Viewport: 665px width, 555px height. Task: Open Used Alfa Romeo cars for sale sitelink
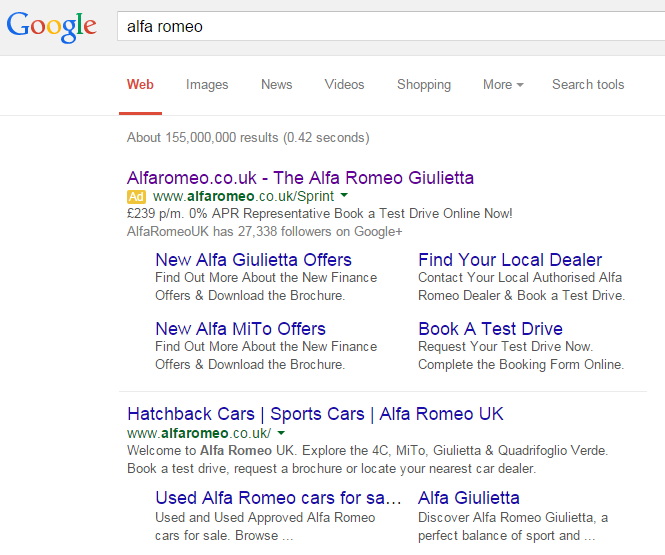278,498
